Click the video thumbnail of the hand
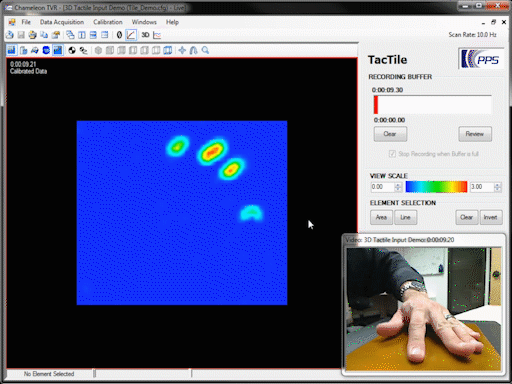The width and height of the screenshot is (512, 384). [x=424, y=309]
